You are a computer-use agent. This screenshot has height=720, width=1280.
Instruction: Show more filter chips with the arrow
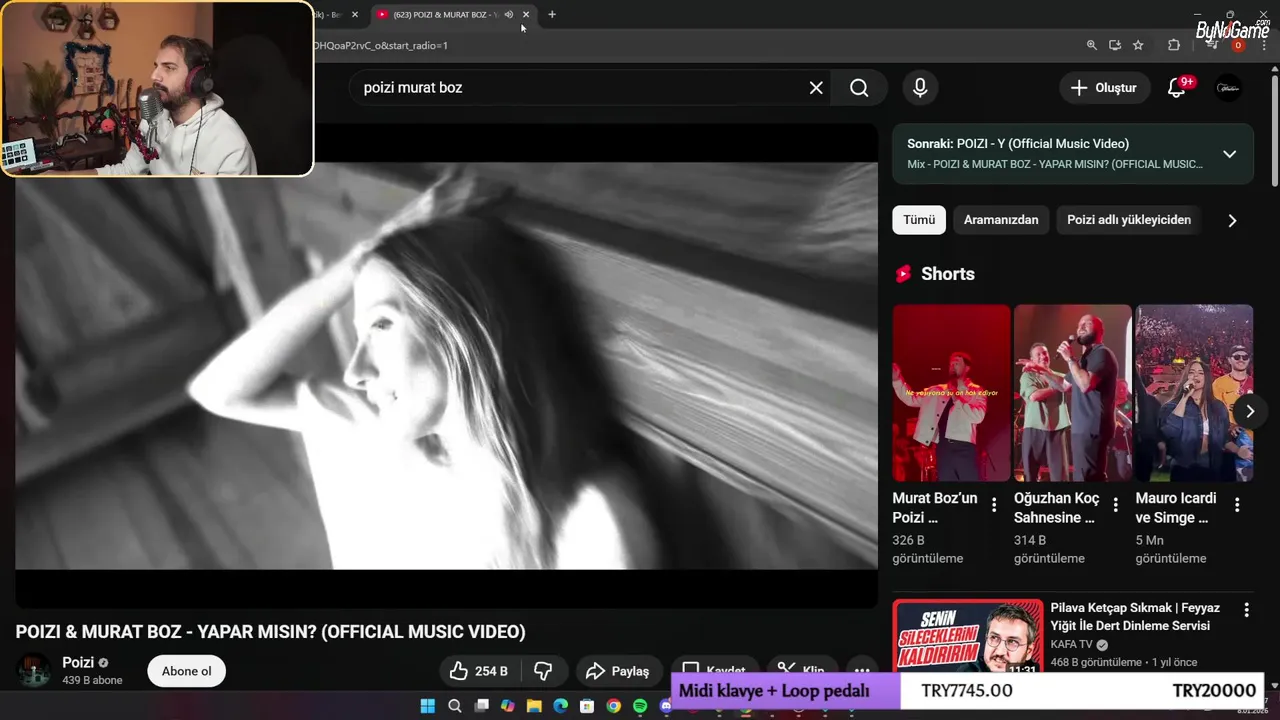click(1232, 221)
